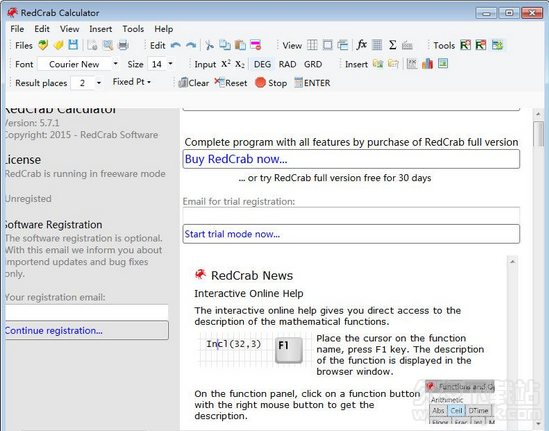Screen dimensions: 549x431
Task: Undo the last action with blue arrow
Action: [x=175, y=45]
